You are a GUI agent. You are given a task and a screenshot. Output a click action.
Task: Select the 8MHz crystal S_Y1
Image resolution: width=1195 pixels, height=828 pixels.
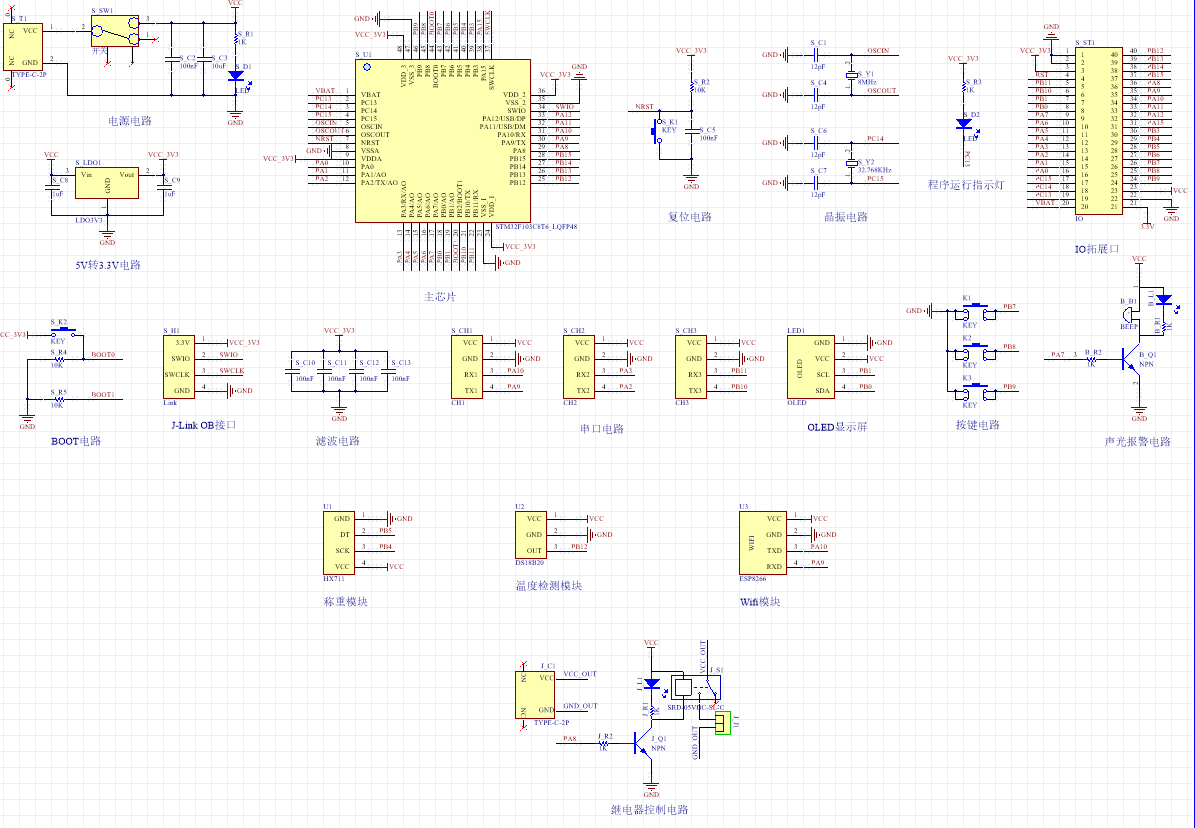[852, 75]
